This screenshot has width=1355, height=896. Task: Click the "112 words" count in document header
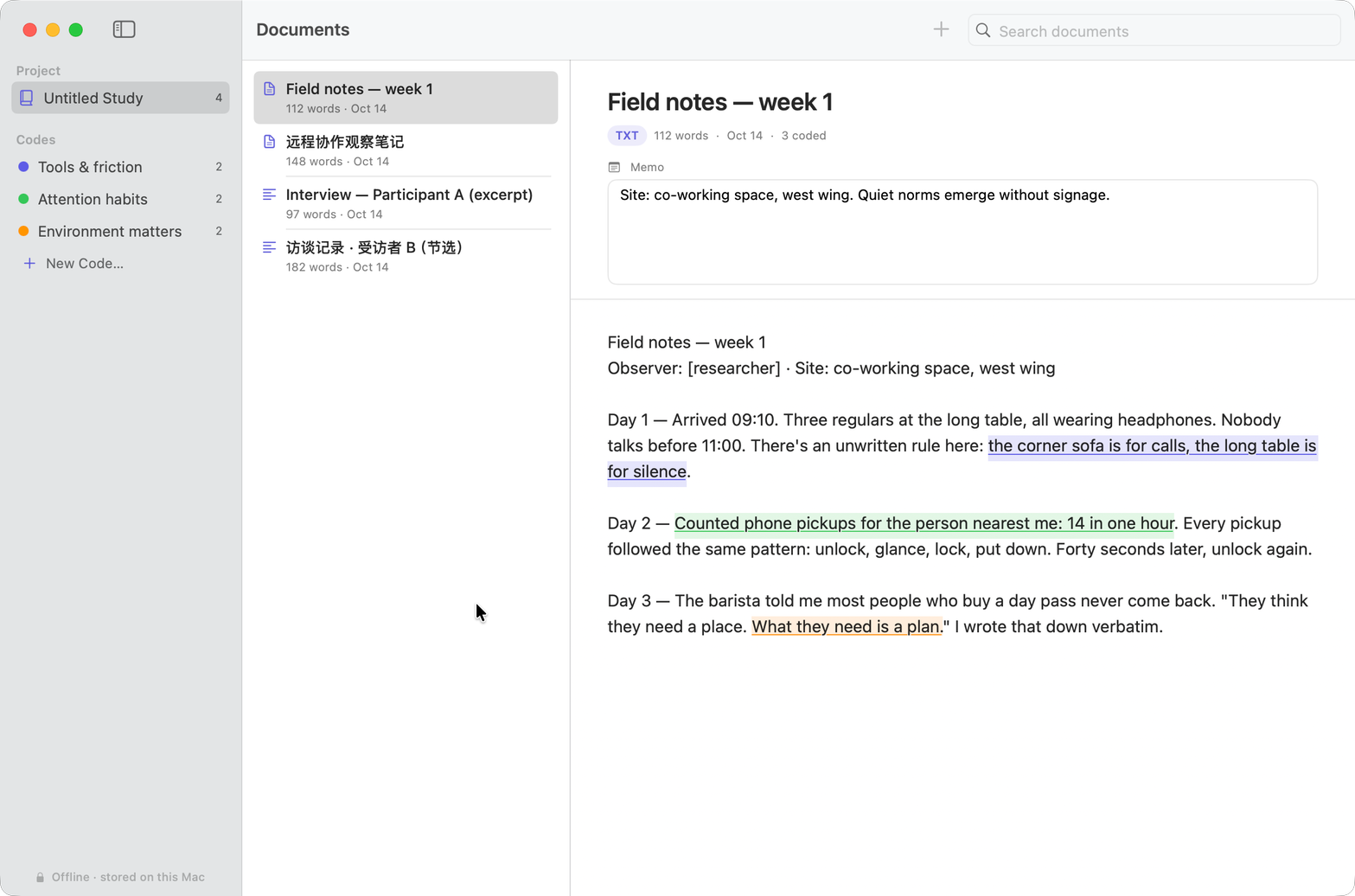point(681,136)
